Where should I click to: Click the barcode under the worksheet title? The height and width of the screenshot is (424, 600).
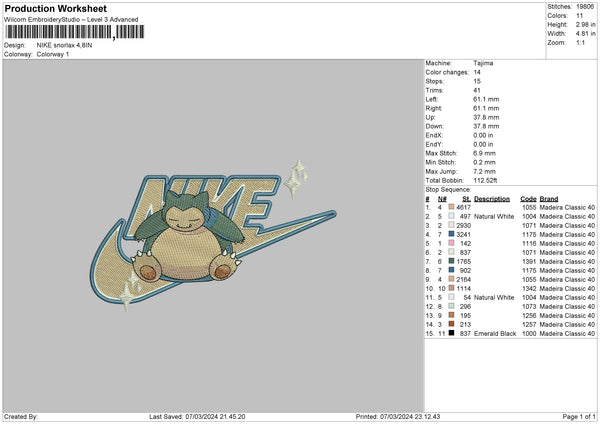(75, 32)
